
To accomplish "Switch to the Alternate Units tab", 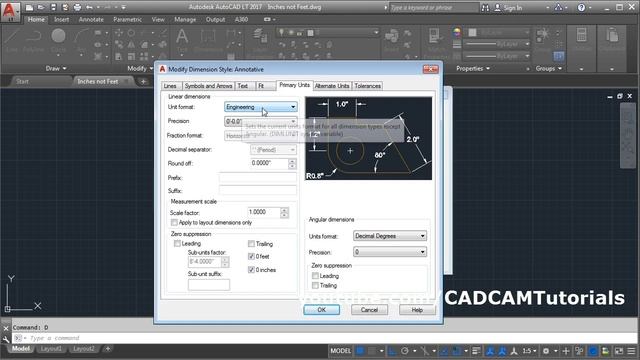I will [332, 86].
